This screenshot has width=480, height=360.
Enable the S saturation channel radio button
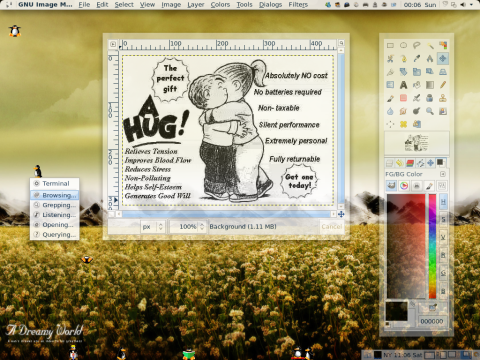click(443, 219)
